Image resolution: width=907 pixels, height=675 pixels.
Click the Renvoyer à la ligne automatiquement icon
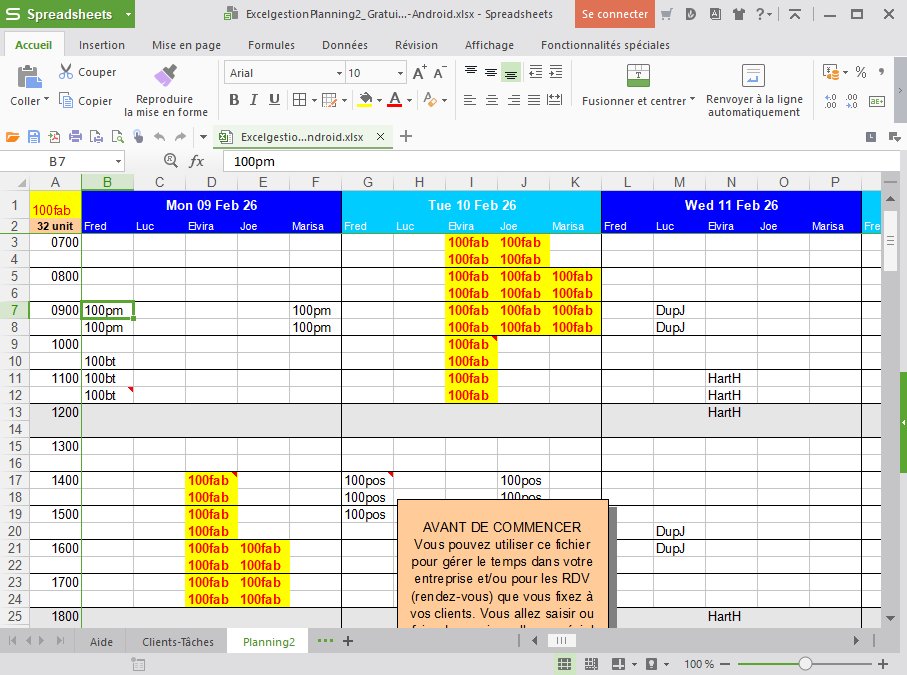pos(753,76)
